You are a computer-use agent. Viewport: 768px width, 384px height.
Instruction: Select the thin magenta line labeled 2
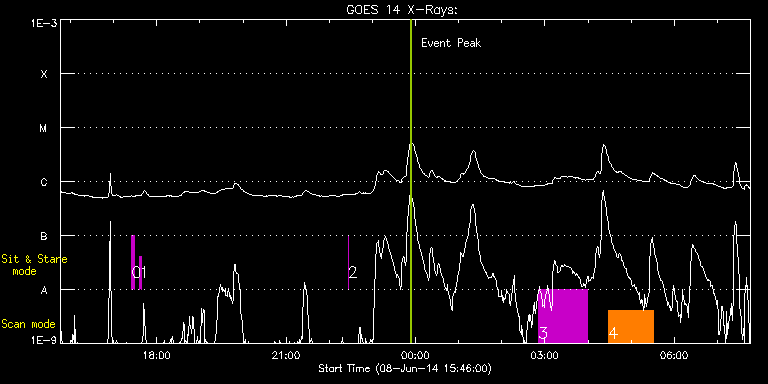click(348, 263)
